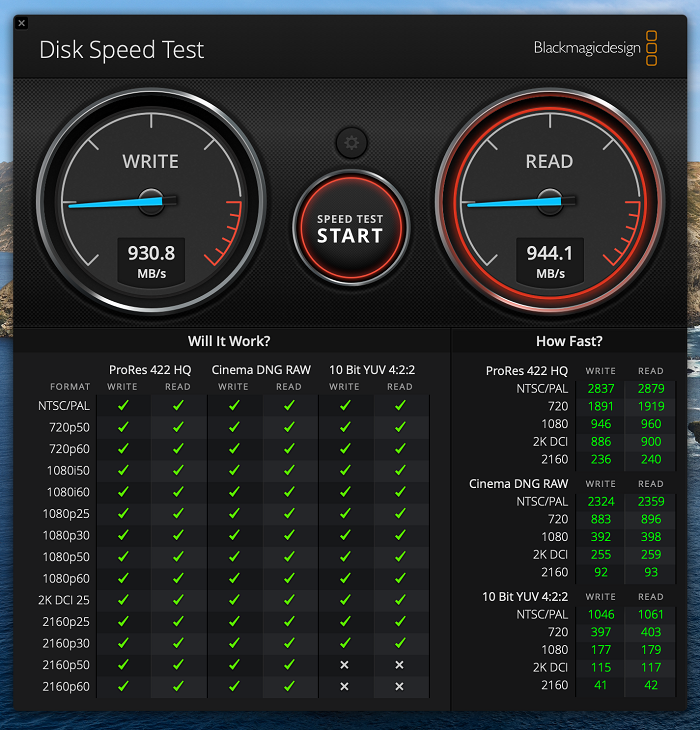This screenshot has width=700, height=730.
Task: Click the 10 Bit YUV read X mark for 2160p50
Action: (x=399, y=665)
